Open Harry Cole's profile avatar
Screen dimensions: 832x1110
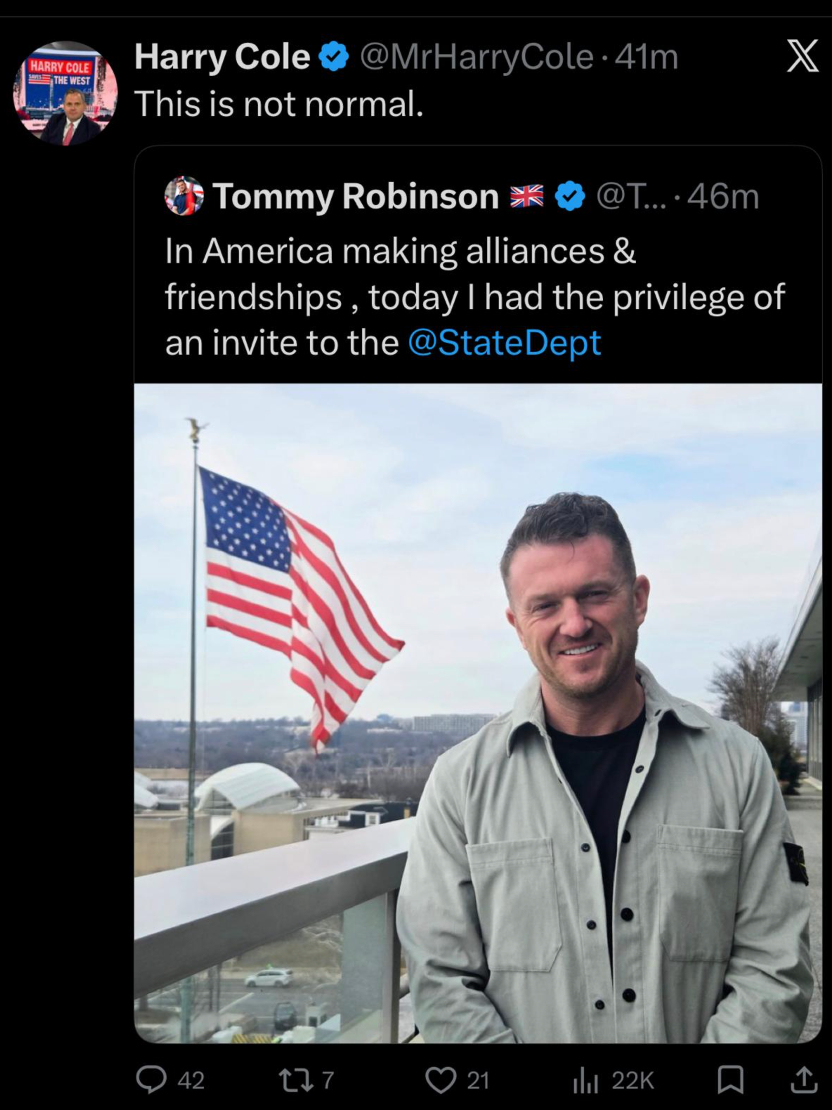click(65, 94)
